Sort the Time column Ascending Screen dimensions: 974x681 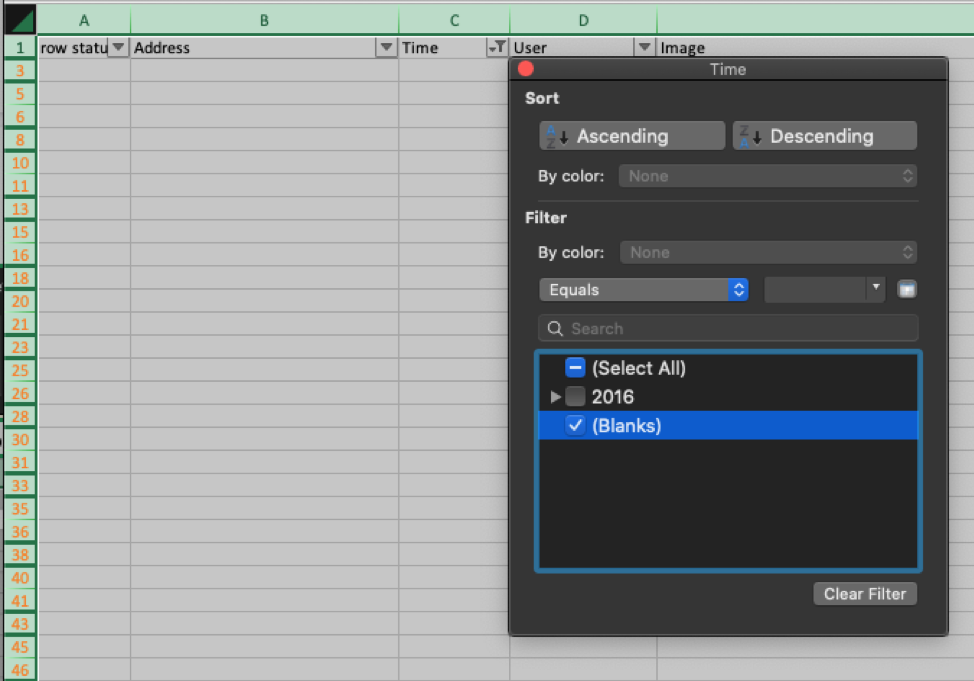(632, 135)
